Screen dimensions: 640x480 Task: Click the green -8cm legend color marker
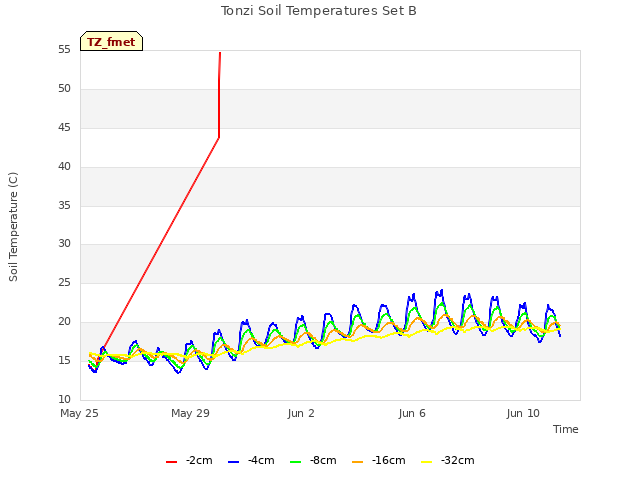click(296, 462)
